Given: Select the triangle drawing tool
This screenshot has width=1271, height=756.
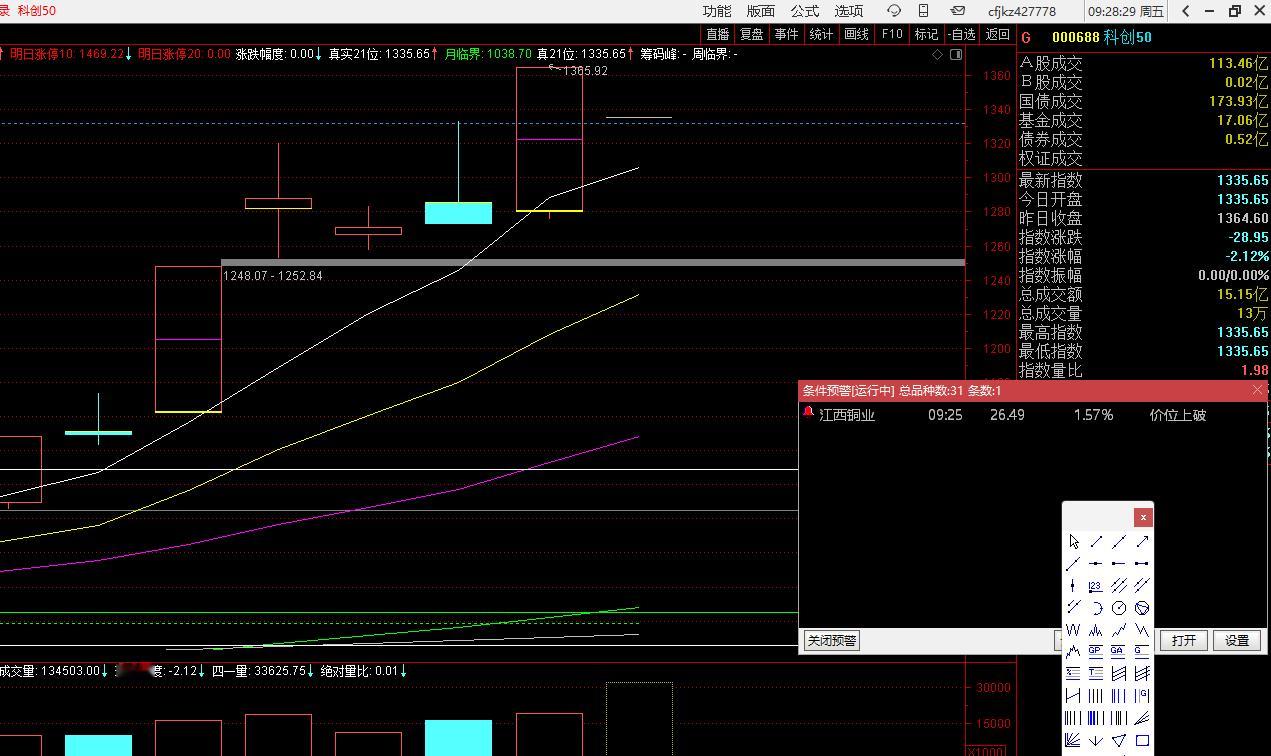Looking at the screenshot, I should 1119,741.
